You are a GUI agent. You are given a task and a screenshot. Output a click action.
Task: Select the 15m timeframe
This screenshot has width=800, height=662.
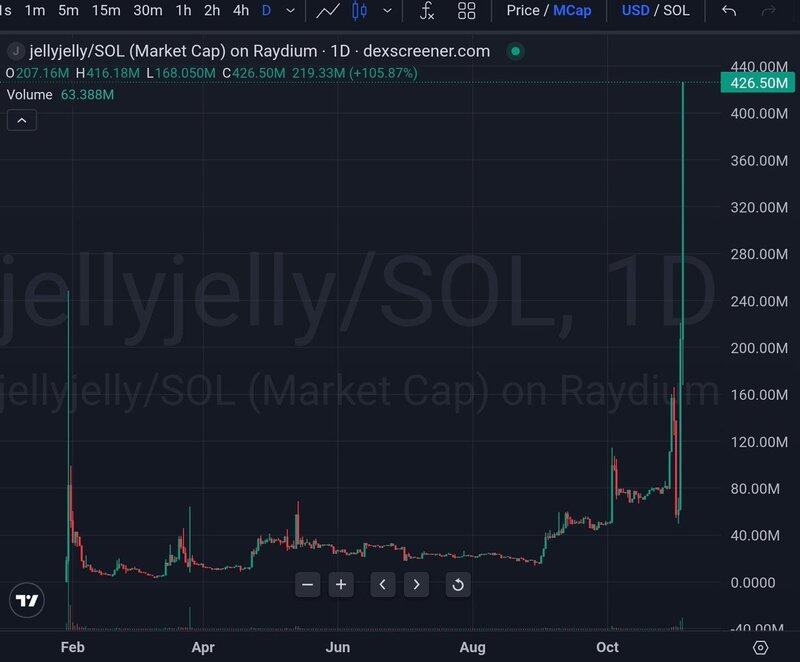point(105,11)
